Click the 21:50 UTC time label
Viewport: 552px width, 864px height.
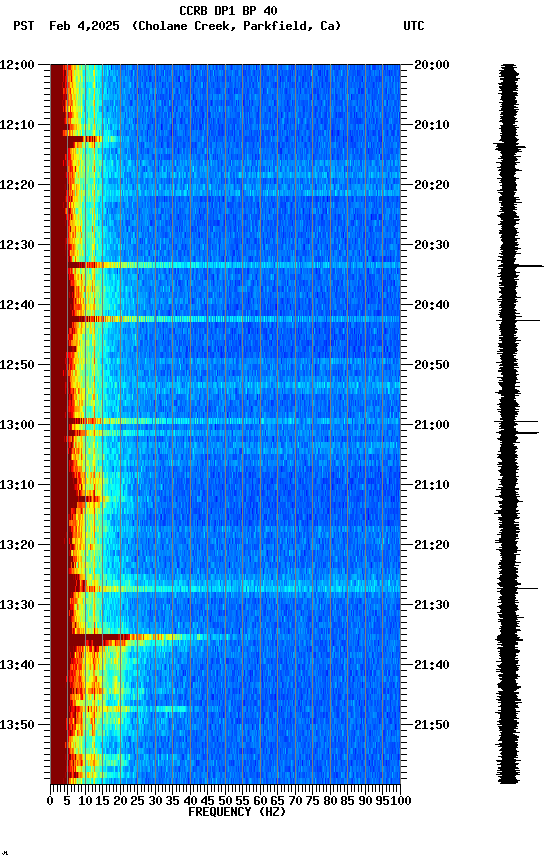pyautogui.click(x=432, y=725)
